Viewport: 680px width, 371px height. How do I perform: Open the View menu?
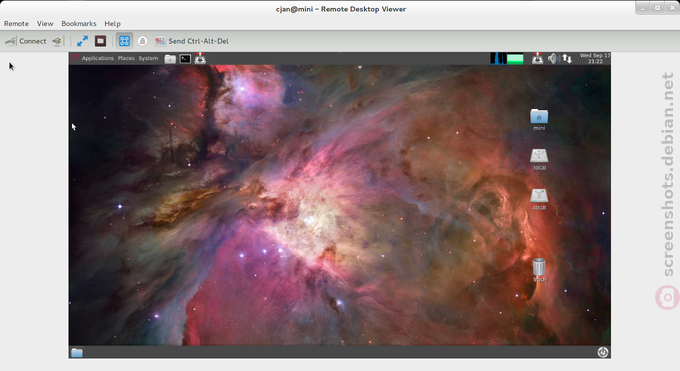[x=45, y=23]
